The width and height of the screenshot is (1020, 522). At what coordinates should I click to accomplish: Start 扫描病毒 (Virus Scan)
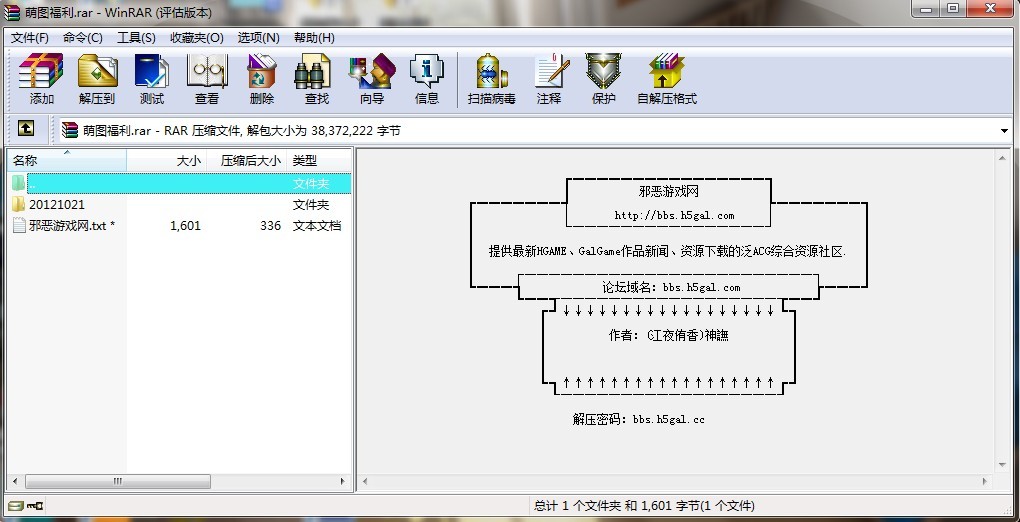click(x=492, y=79)
